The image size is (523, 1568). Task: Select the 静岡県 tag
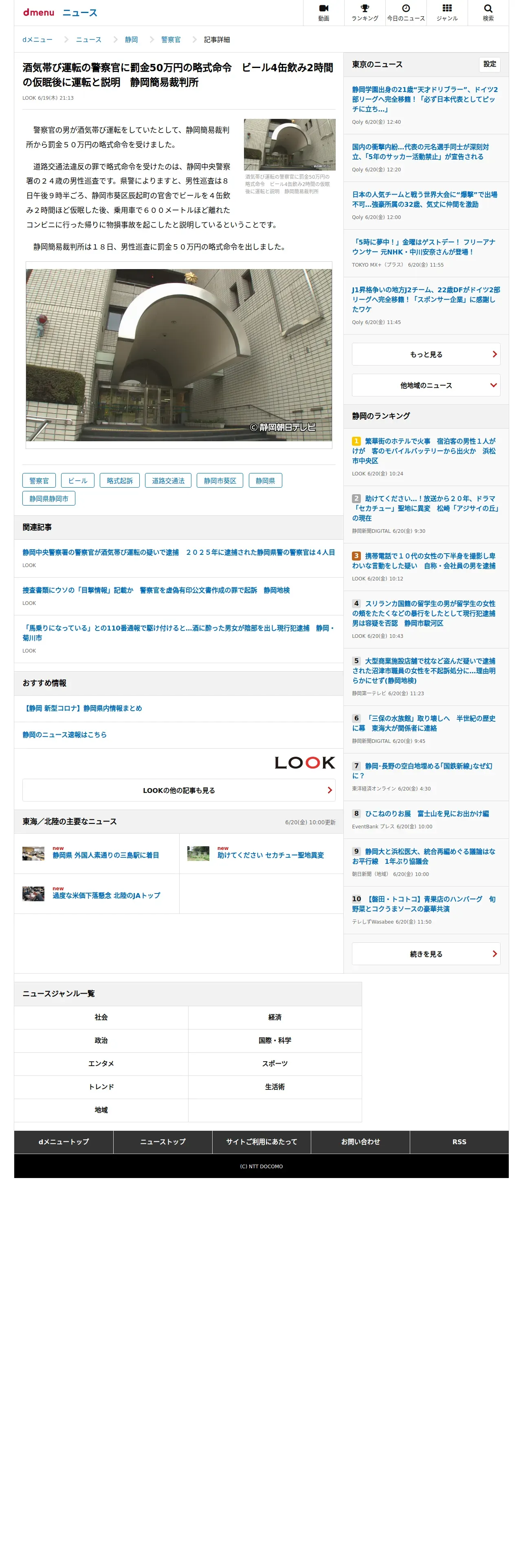tap(266, 480)
